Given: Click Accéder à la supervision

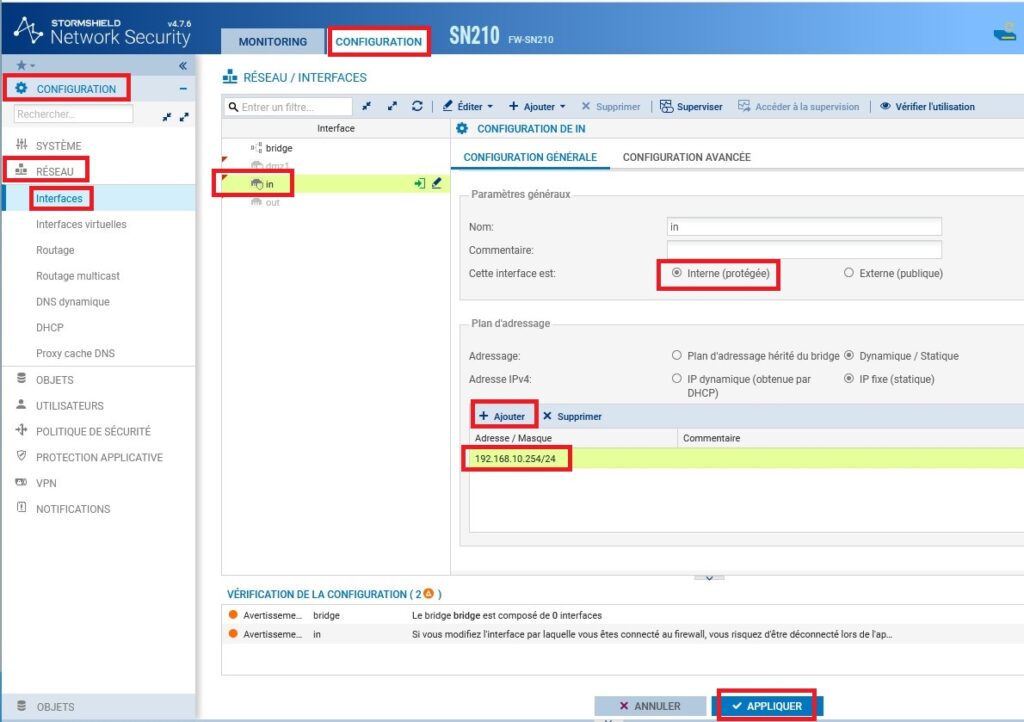Looking at the screenshot, I should coord(799,106).
